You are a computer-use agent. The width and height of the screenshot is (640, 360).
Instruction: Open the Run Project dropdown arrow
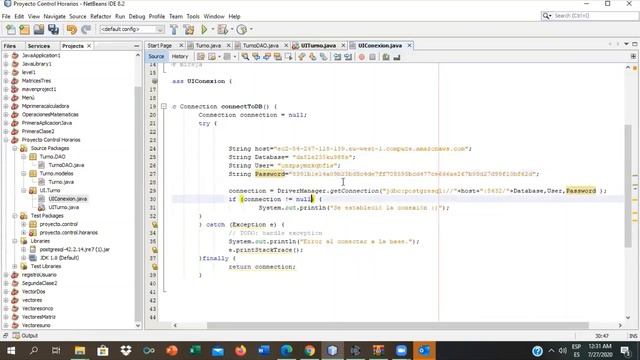(212, 29)
